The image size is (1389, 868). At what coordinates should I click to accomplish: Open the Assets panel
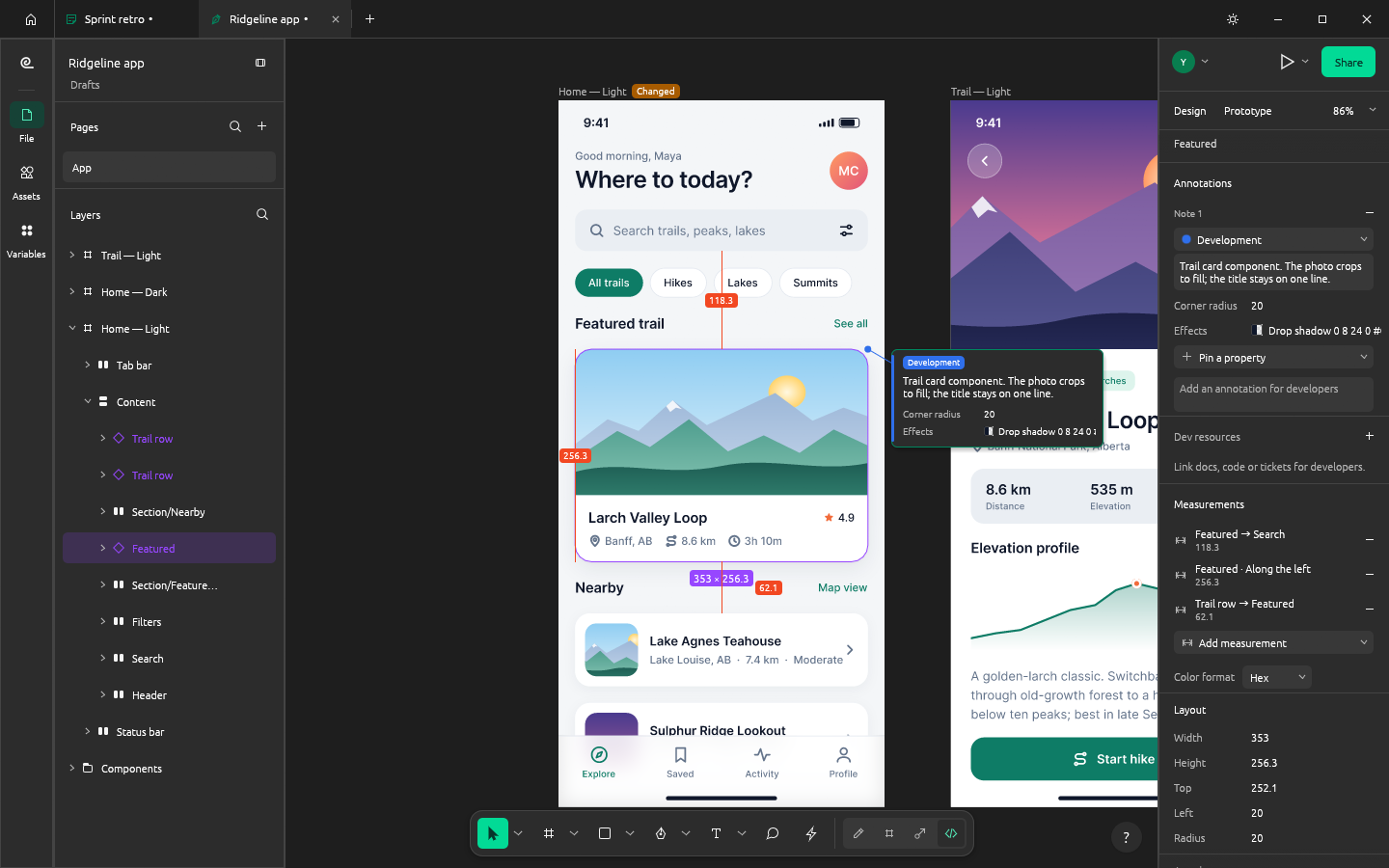coord(27,181)
